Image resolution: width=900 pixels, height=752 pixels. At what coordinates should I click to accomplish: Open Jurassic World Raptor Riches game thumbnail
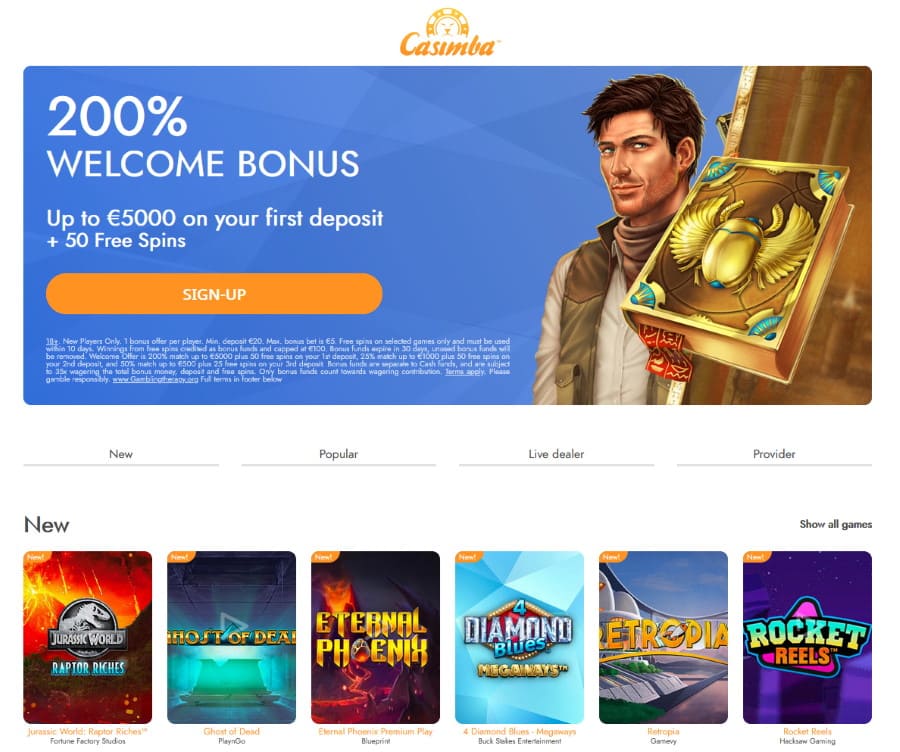pos(88,637)
